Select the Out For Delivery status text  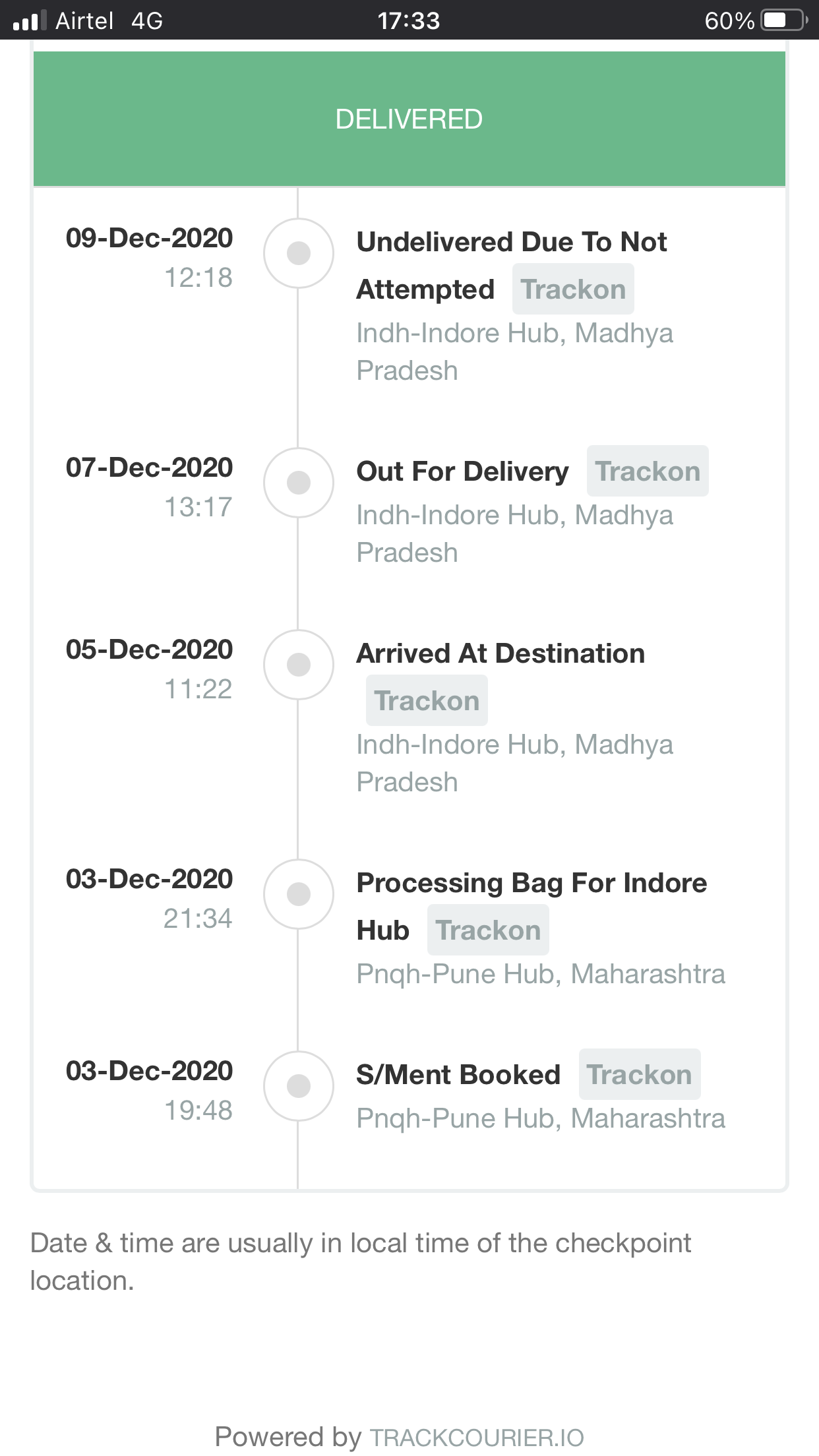tap(462, 471)
